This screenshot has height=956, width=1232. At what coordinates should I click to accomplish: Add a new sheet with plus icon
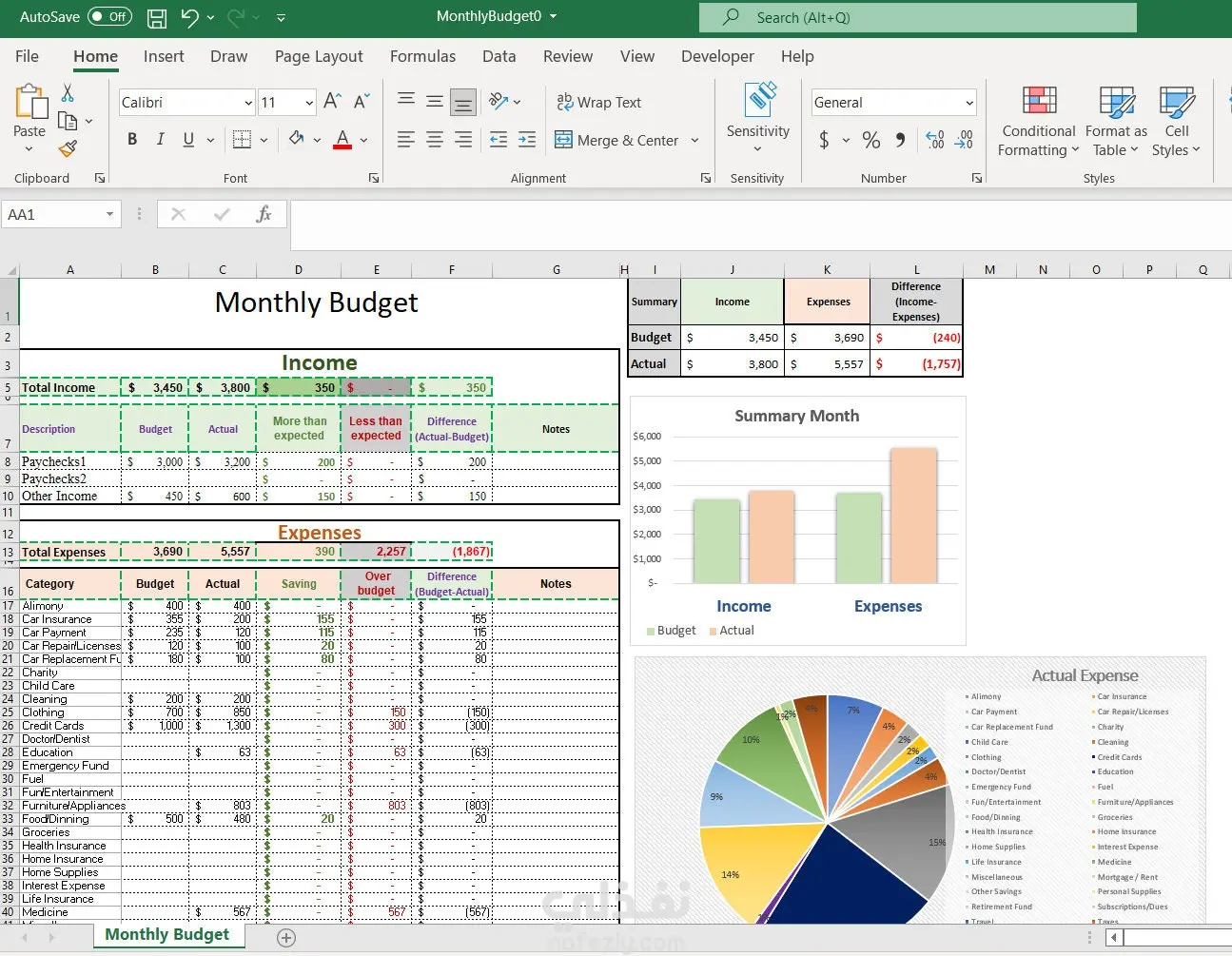(x=285, y=938)
